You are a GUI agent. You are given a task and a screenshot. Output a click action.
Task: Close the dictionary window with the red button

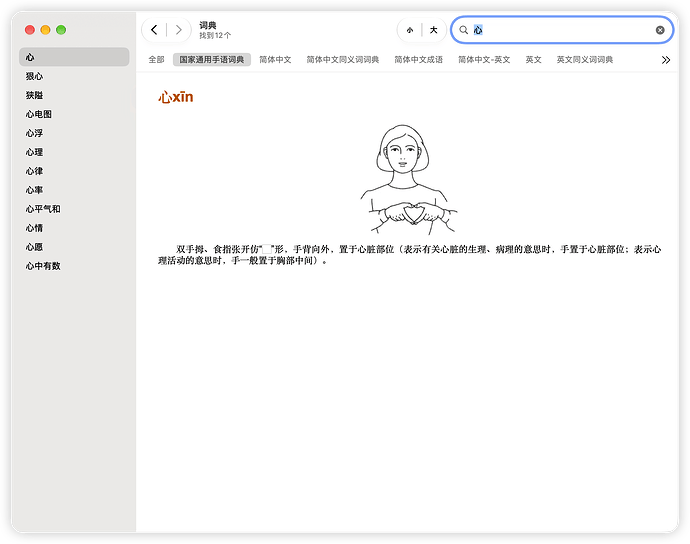(x=30, y=30)
